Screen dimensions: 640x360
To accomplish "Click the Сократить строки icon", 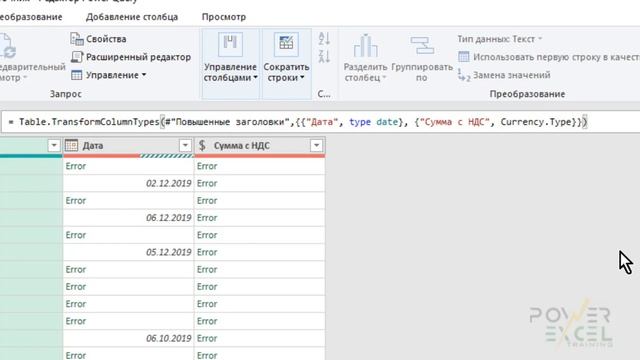I will tap(286, 44).
